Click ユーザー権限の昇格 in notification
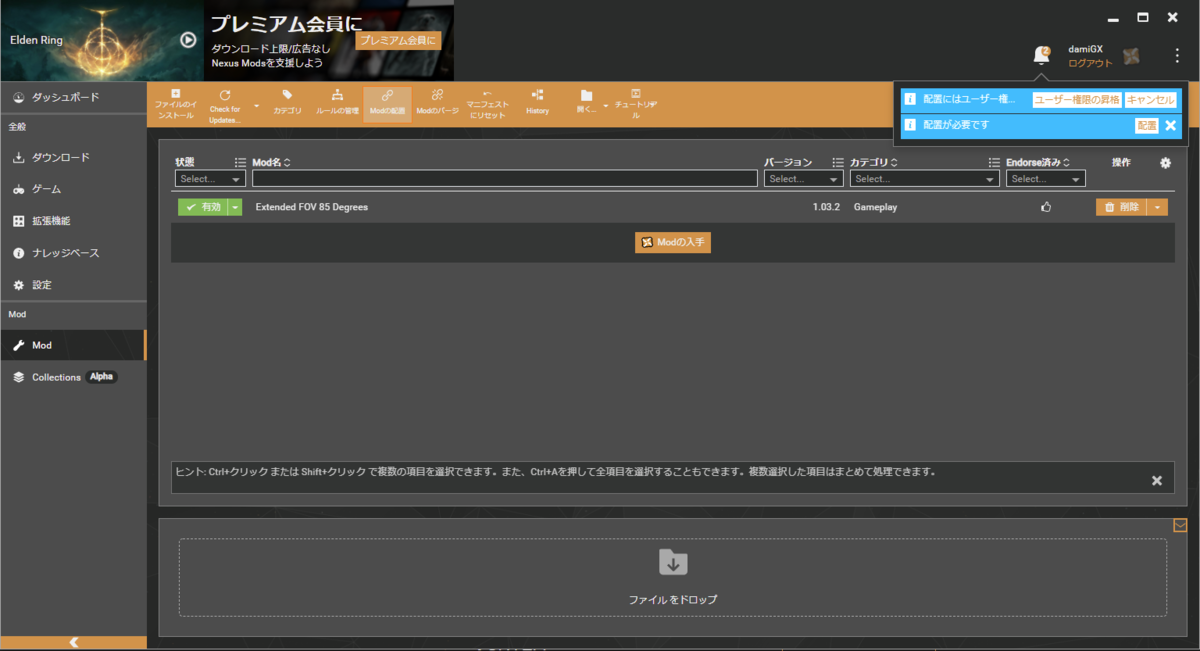The height and width of the screenshot is (651, 1200). point(1076,100)
